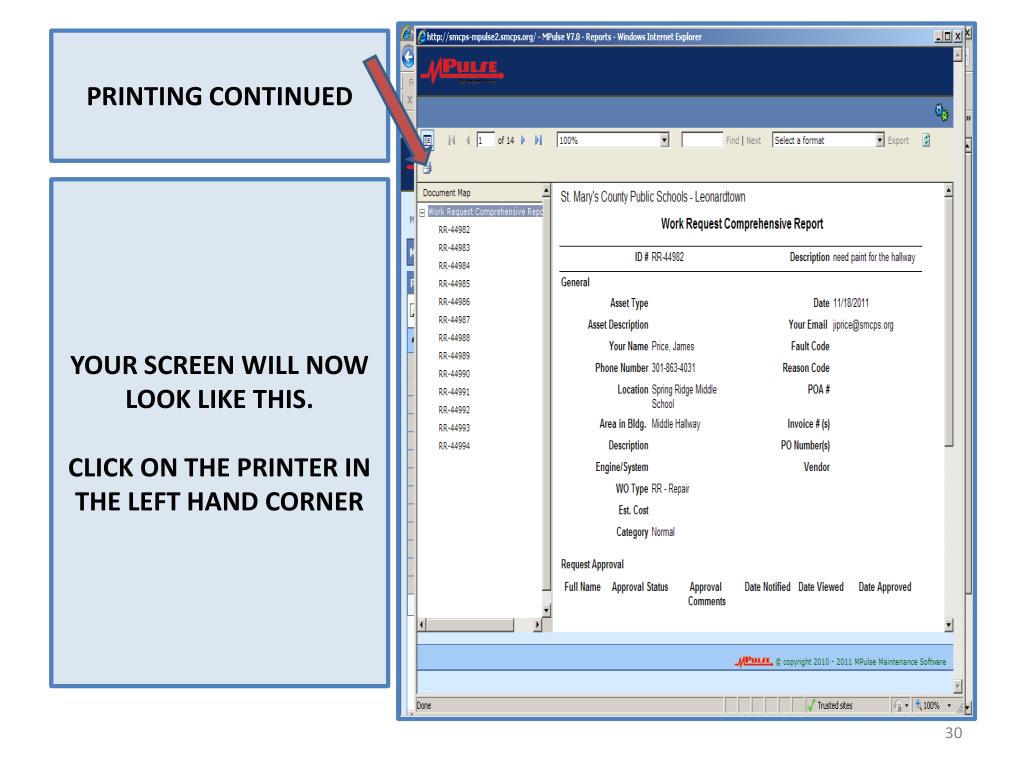Viewport: 1024px width, 768px height.
Task: Select RR-44989 in the Document Map
Action: tap(454, 356)
